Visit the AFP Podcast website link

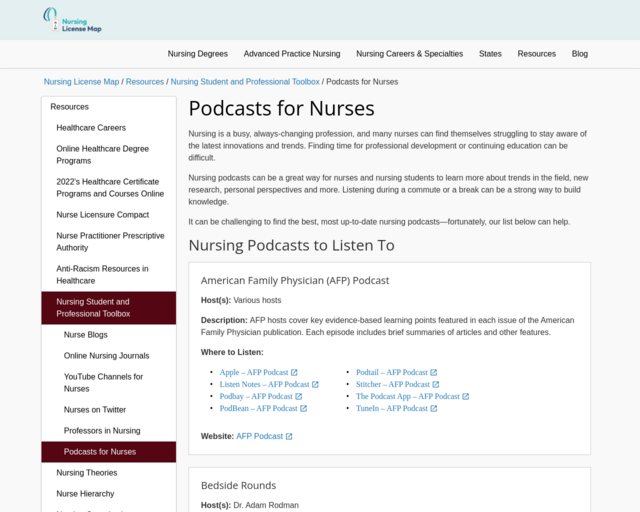tap(260, 436)
